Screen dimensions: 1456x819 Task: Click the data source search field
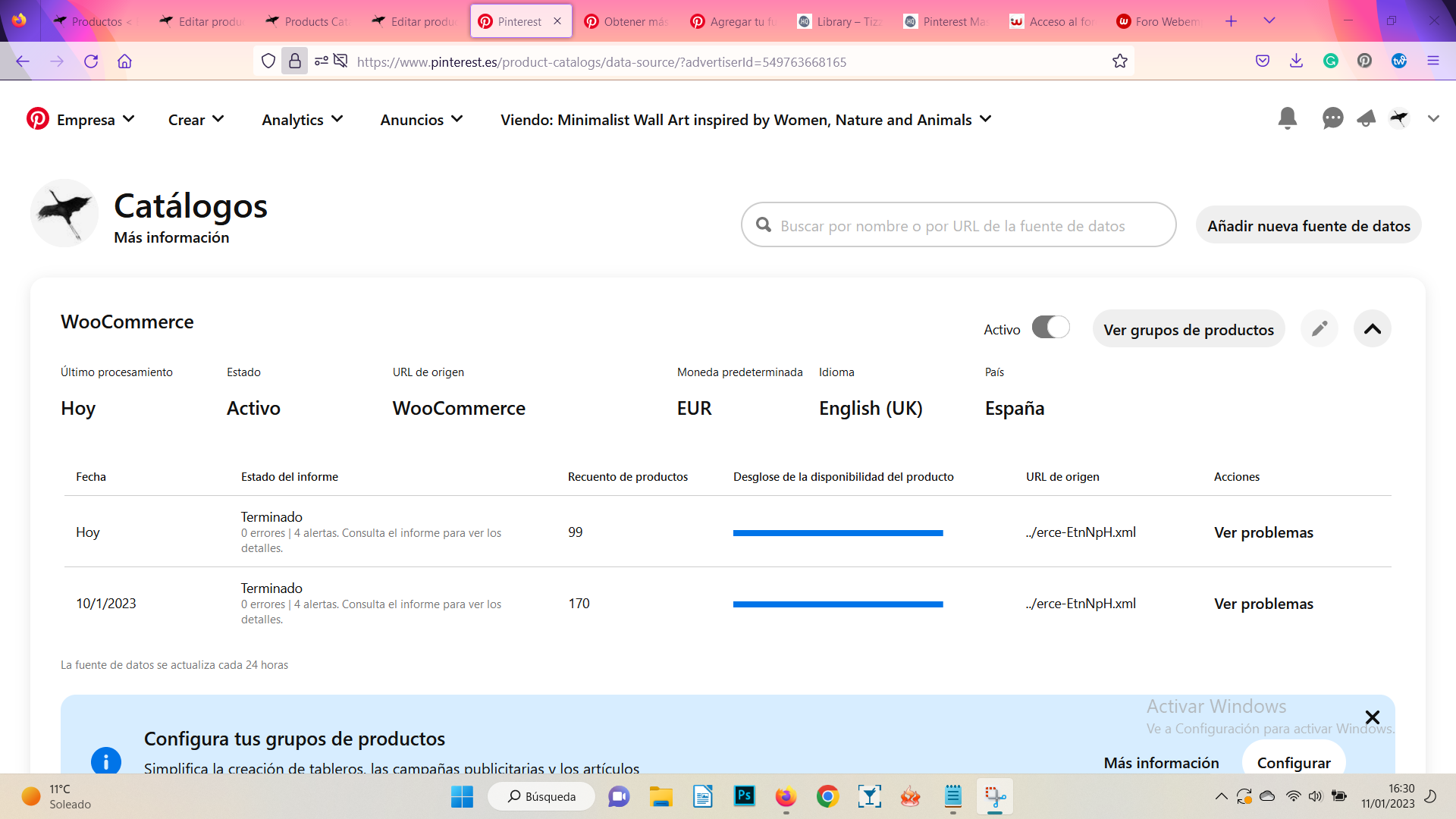(959, 224)
